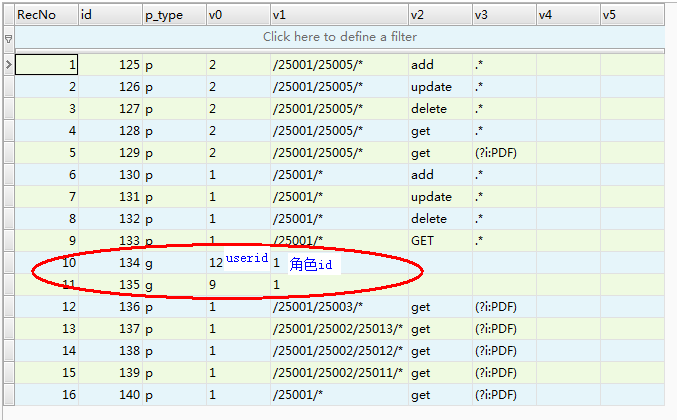This screenshot has width=677, height=420.
Task: Sort by the p_type column header
Action: click(174, 15)
